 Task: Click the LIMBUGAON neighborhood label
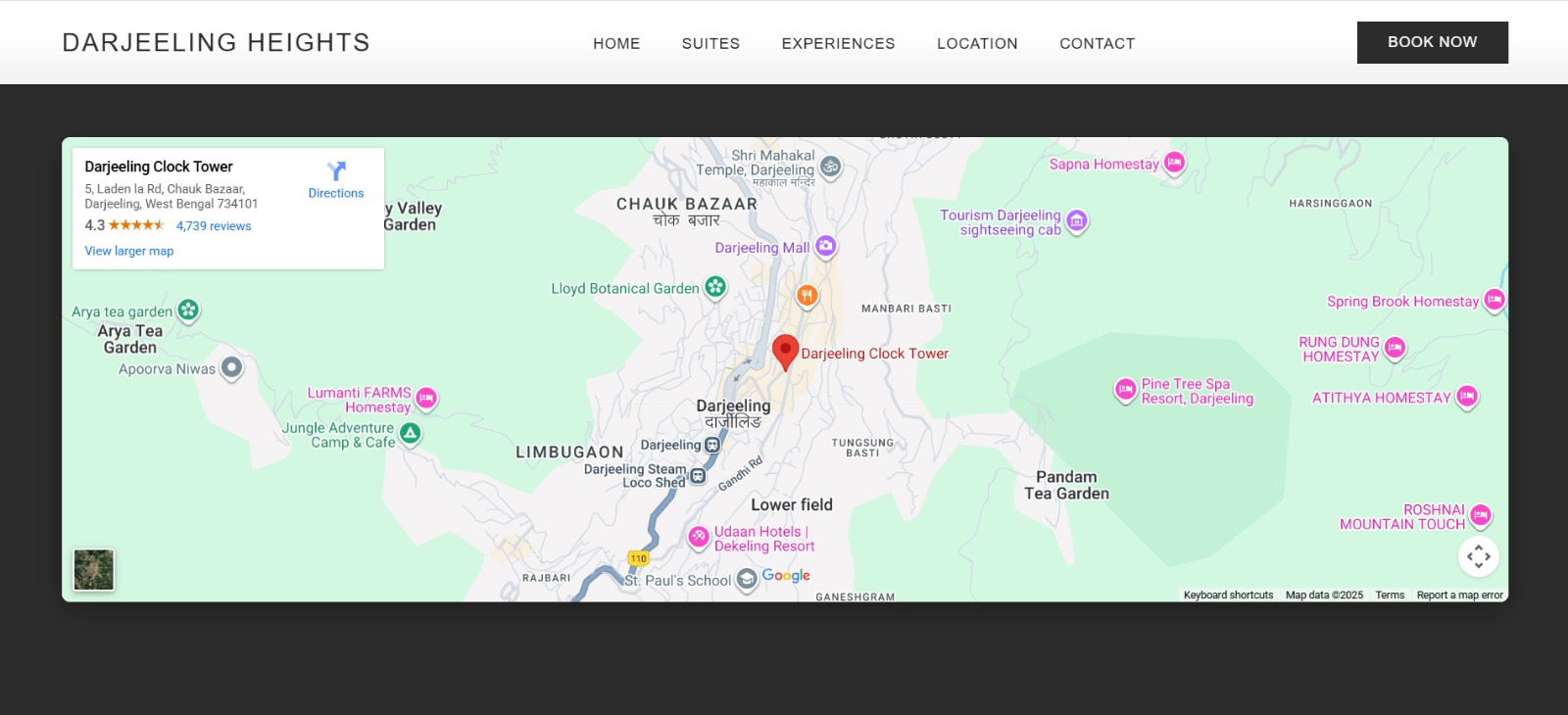click(570, 452)
